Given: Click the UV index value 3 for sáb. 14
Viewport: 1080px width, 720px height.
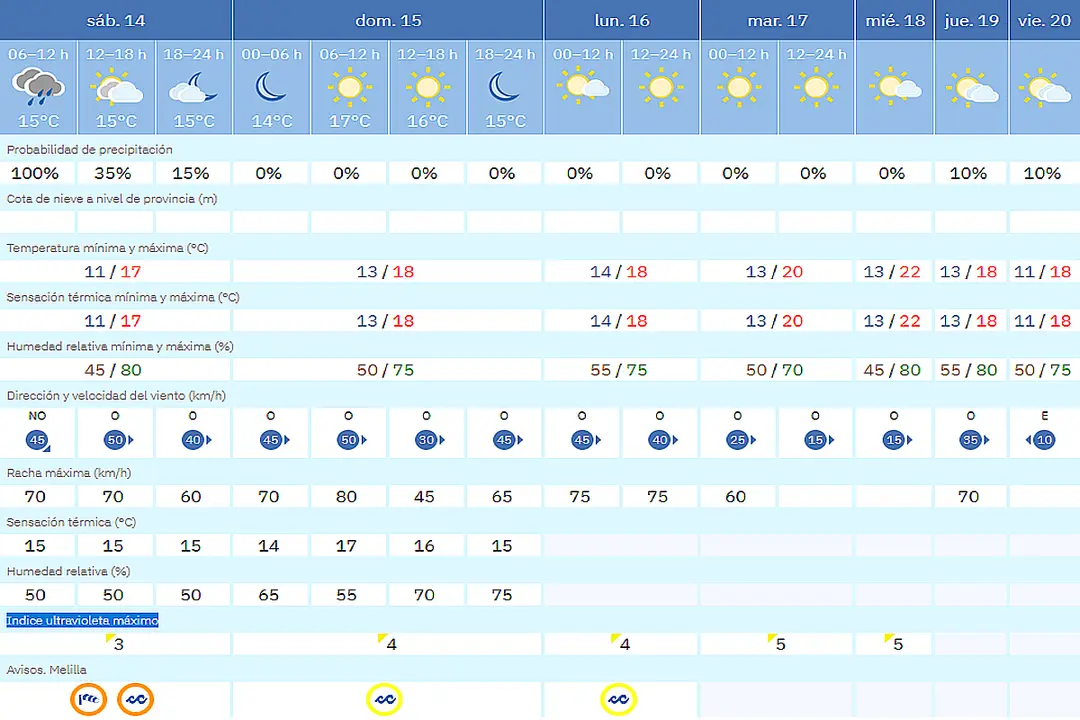Looking at the screenshot, I should [118, 644].
